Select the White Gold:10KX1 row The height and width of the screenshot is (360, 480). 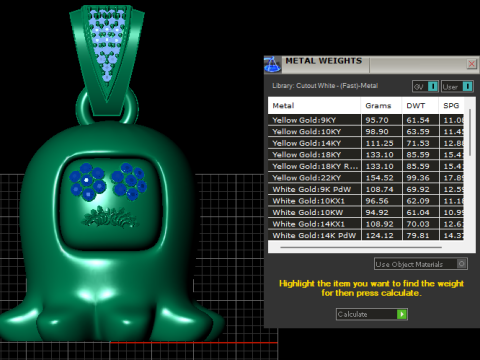point(366,201)
